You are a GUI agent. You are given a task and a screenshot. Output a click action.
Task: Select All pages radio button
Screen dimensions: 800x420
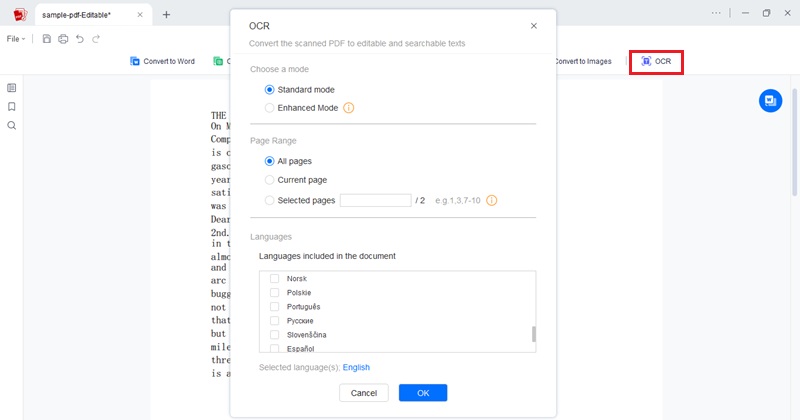click(269, 161)
